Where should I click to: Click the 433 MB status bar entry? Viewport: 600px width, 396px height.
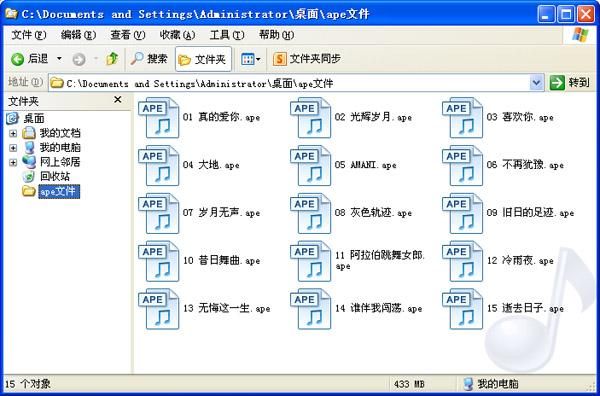point(409,384)
